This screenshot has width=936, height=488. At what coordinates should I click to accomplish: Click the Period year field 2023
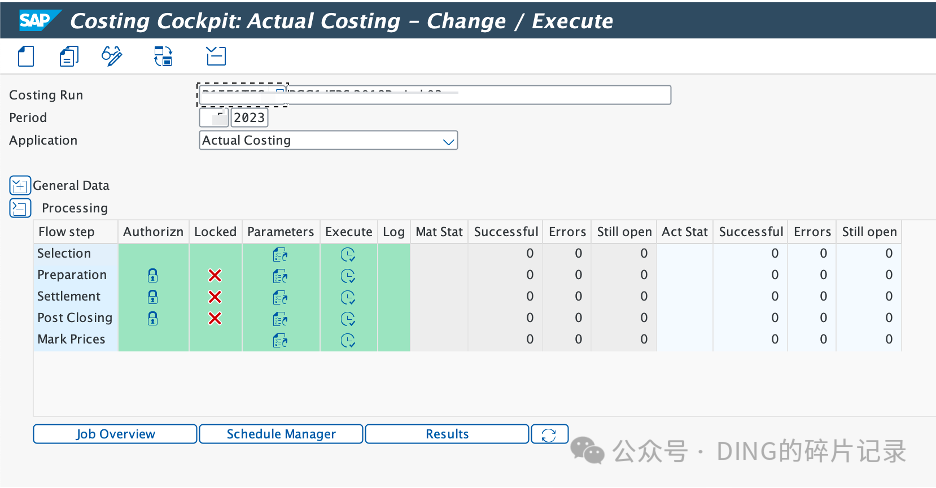[x=250, y=118]
